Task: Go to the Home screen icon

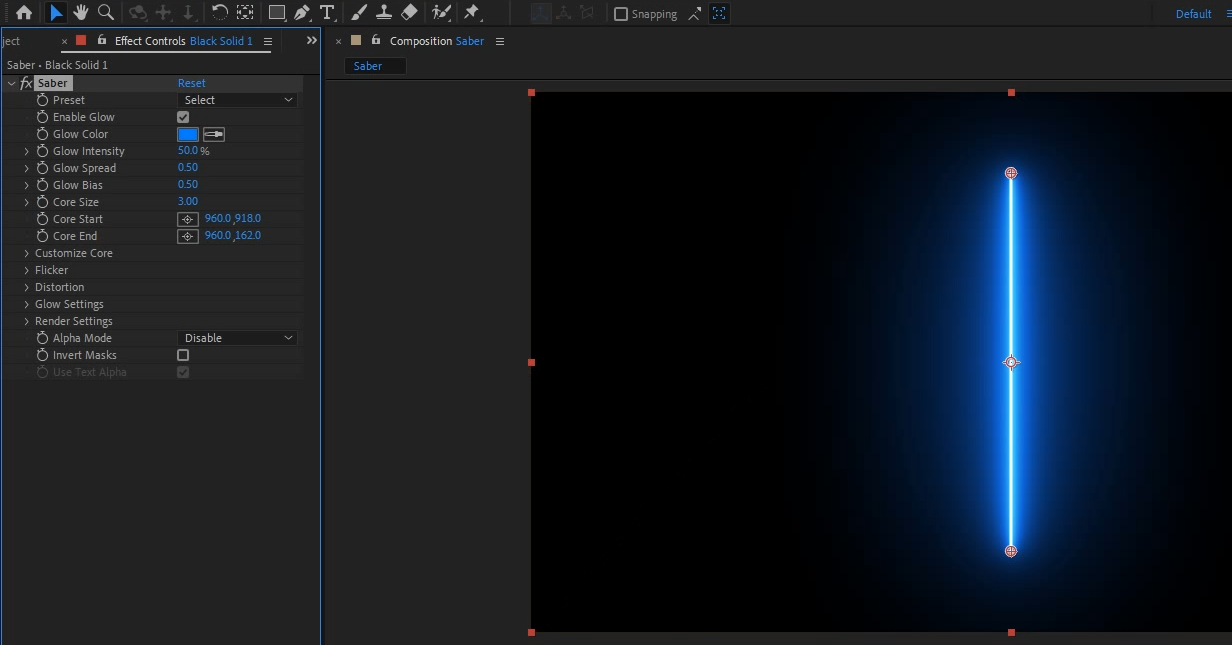Action: (24, 13)
